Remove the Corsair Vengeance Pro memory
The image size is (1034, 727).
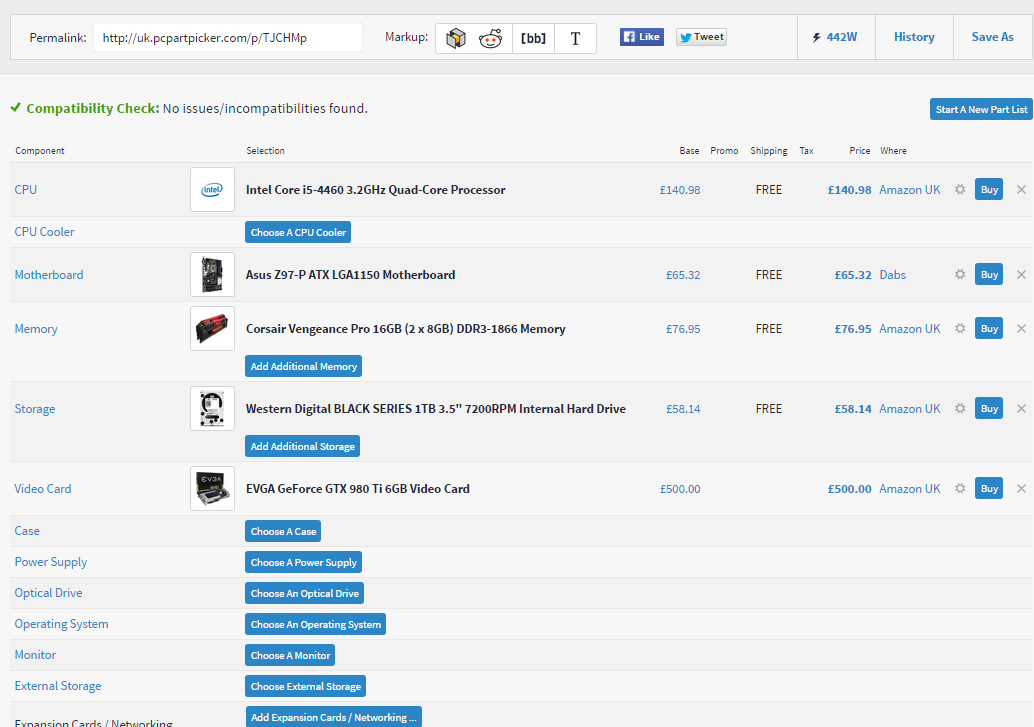pos(1021,329)
